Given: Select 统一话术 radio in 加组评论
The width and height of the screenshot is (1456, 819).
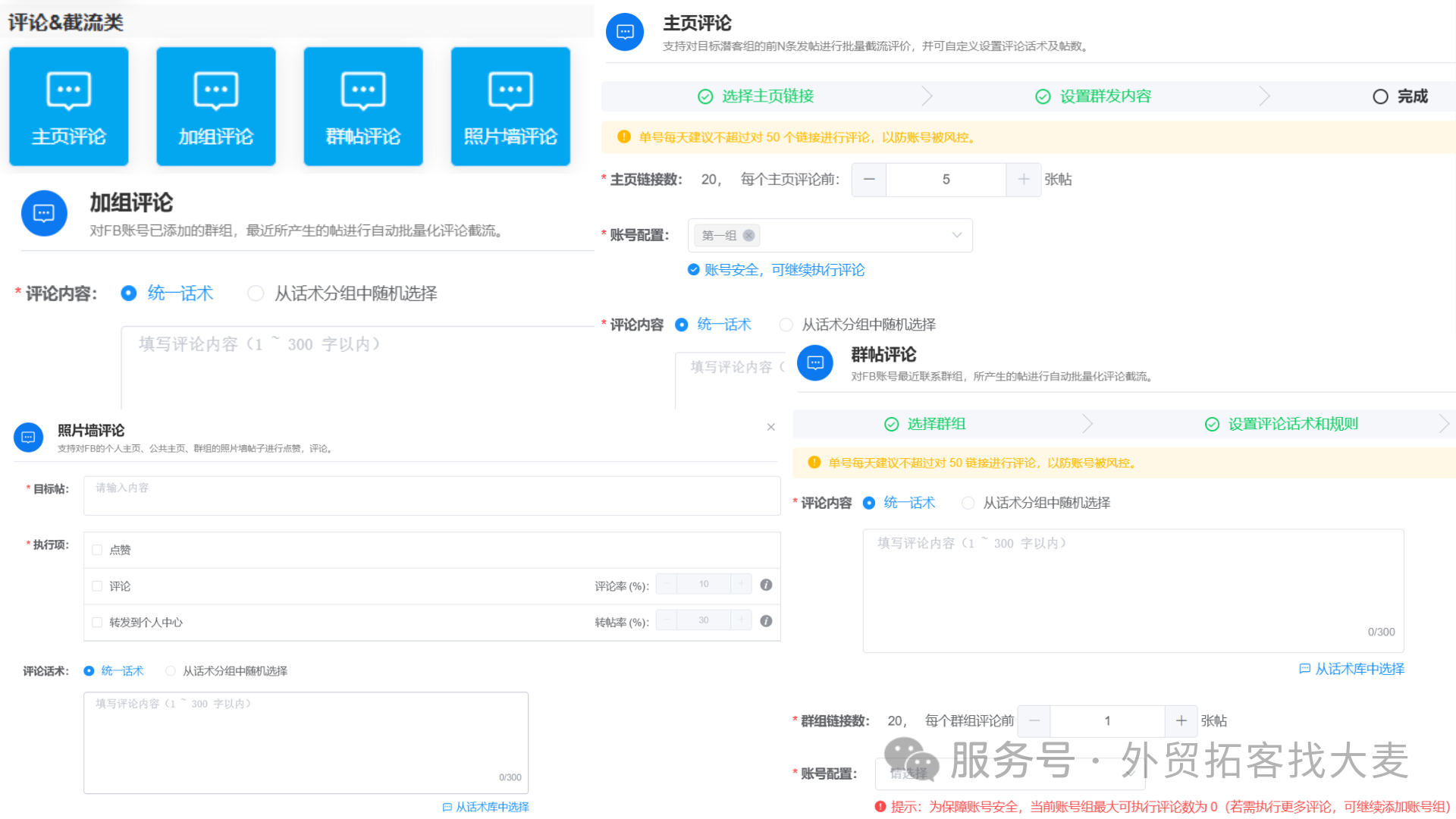Looking at the screenshot, I should pyautogui.click(x=129, y=293).
